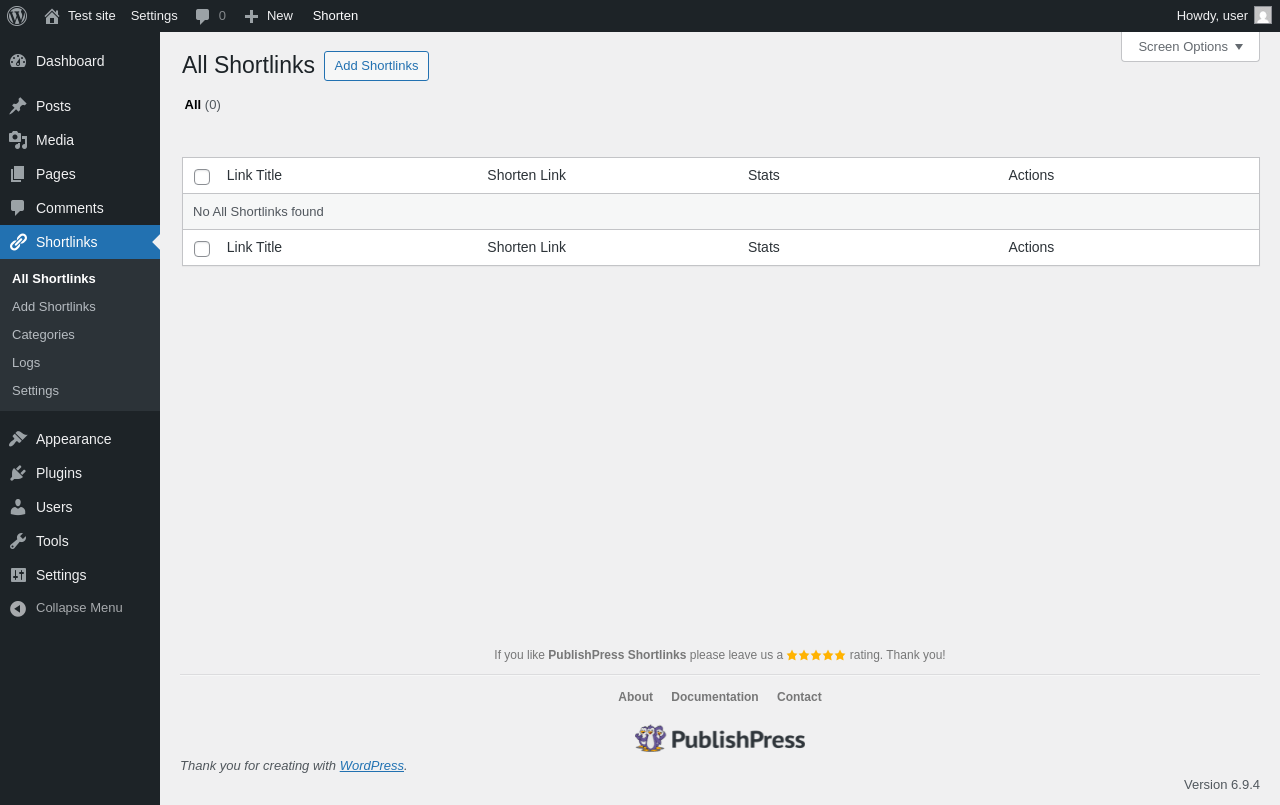Open the Test site admin bar menu
Screen dimensions: 1280x805
pyautogui.click(x=80, y=16)
